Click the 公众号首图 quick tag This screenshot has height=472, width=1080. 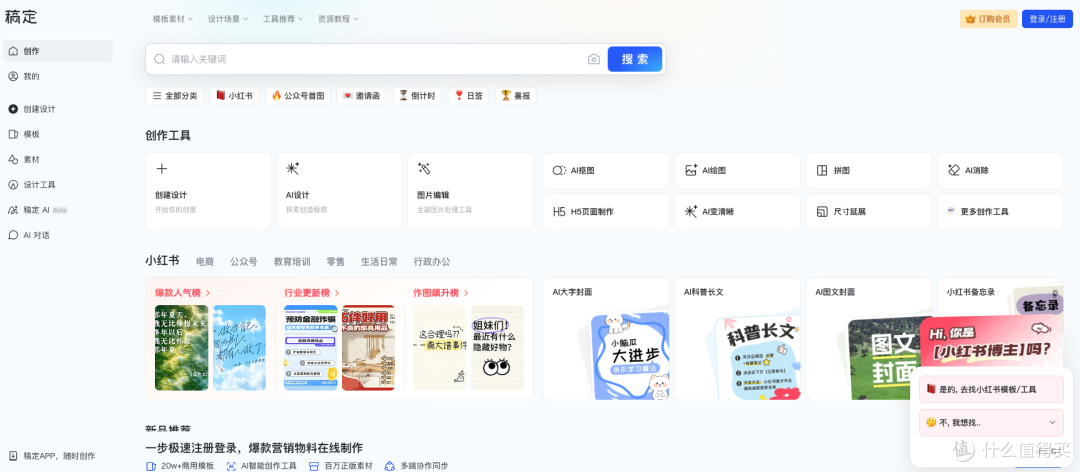[x=298, y=96]
